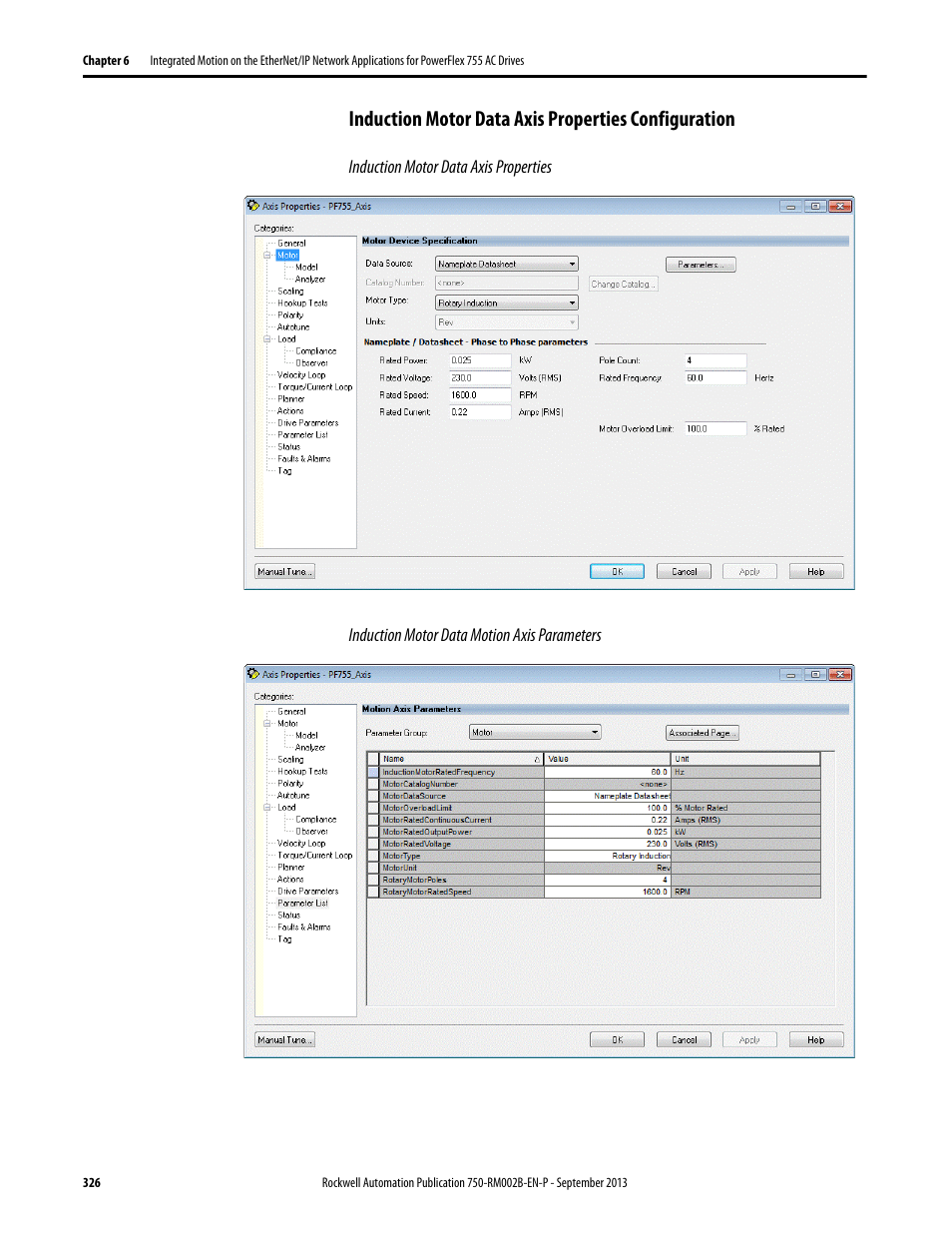Click the Rated Frequency input field
Screen dimensions: 952x1233
[x=715, y=378]
